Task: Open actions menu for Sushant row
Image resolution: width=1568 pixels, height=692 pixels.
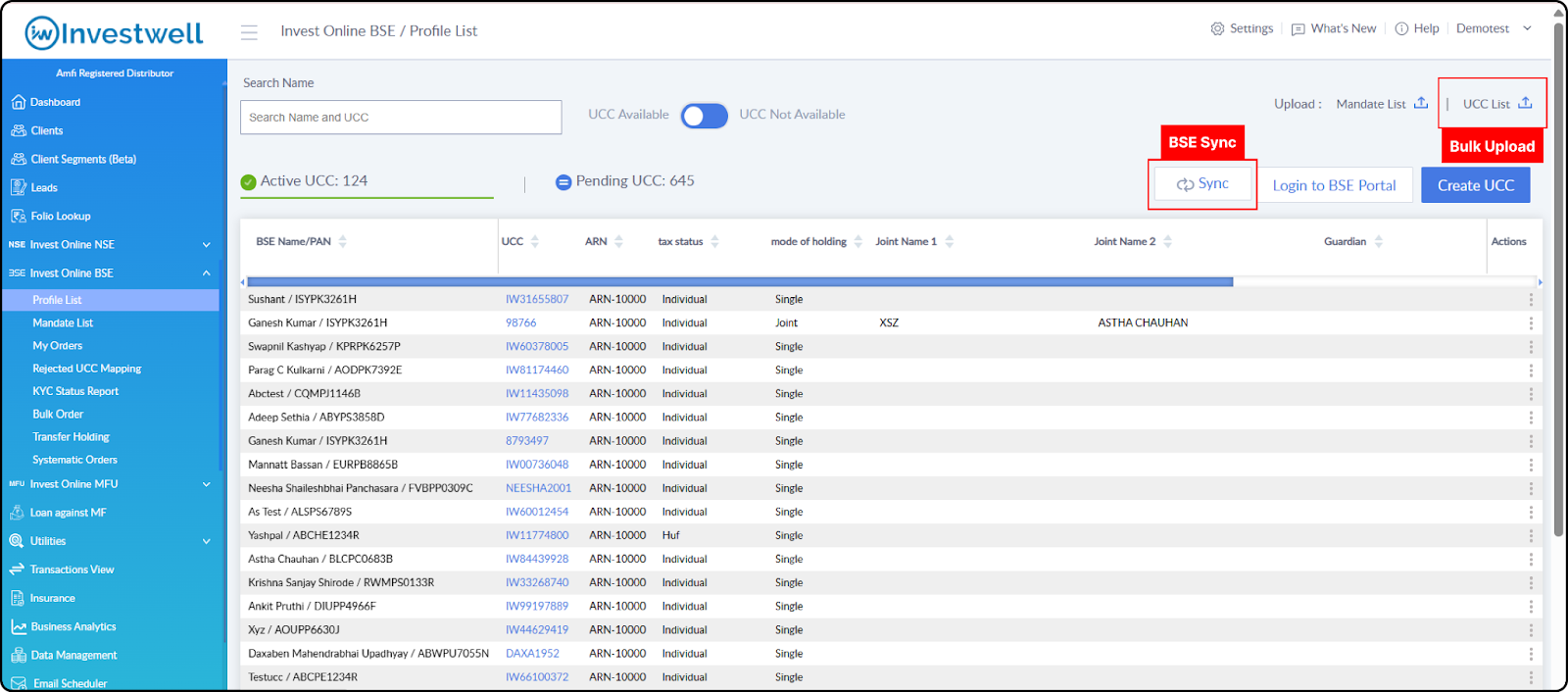Action: (x=1531, y=299)
